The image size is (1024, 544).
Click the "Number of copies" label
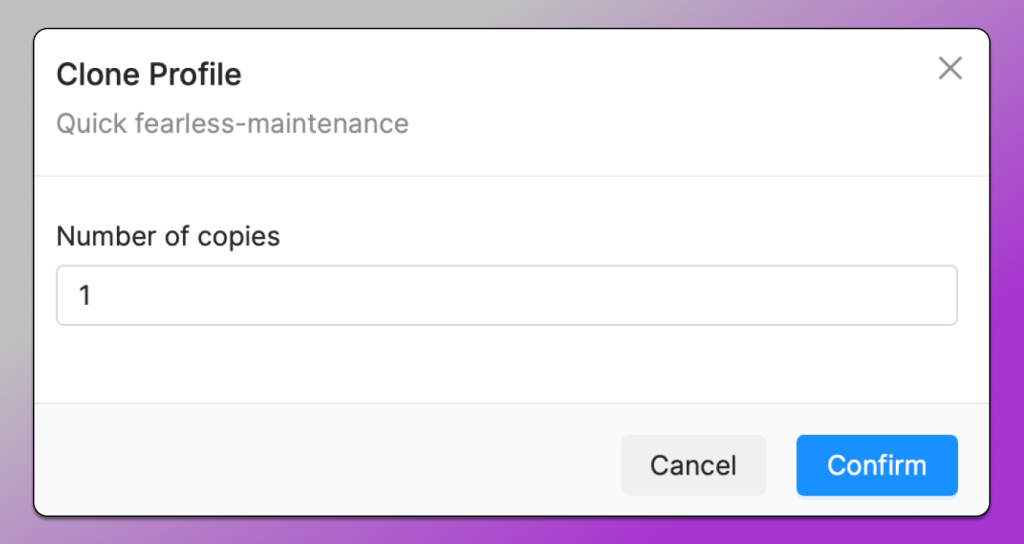point(168,236)
